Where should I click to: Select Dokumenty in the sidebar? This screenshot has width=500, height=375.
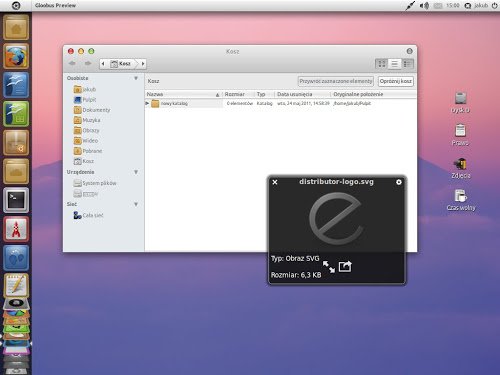(x=92, y=110)
